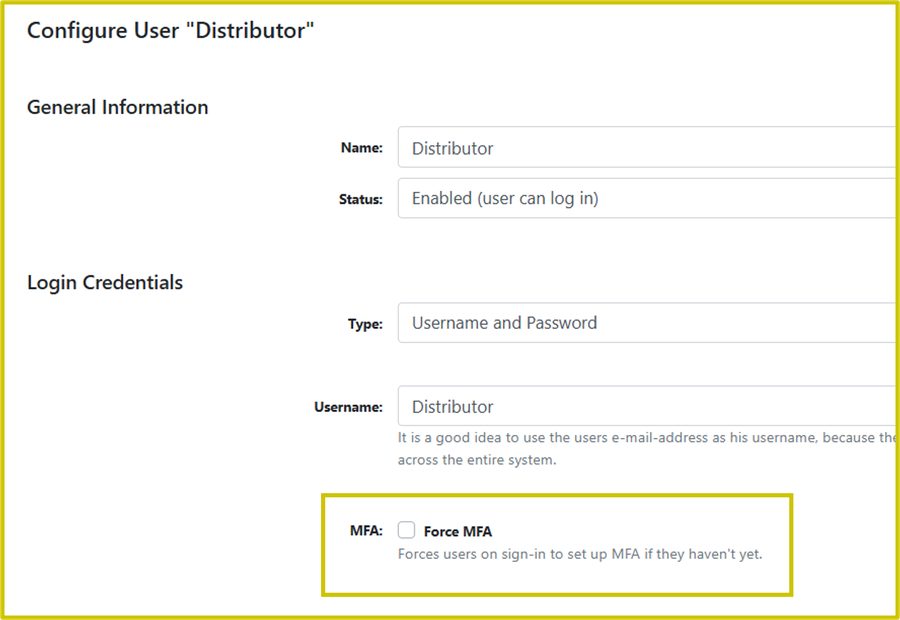Click the 'MFA:' field label
Screen dimensions: 900x620
366,530
